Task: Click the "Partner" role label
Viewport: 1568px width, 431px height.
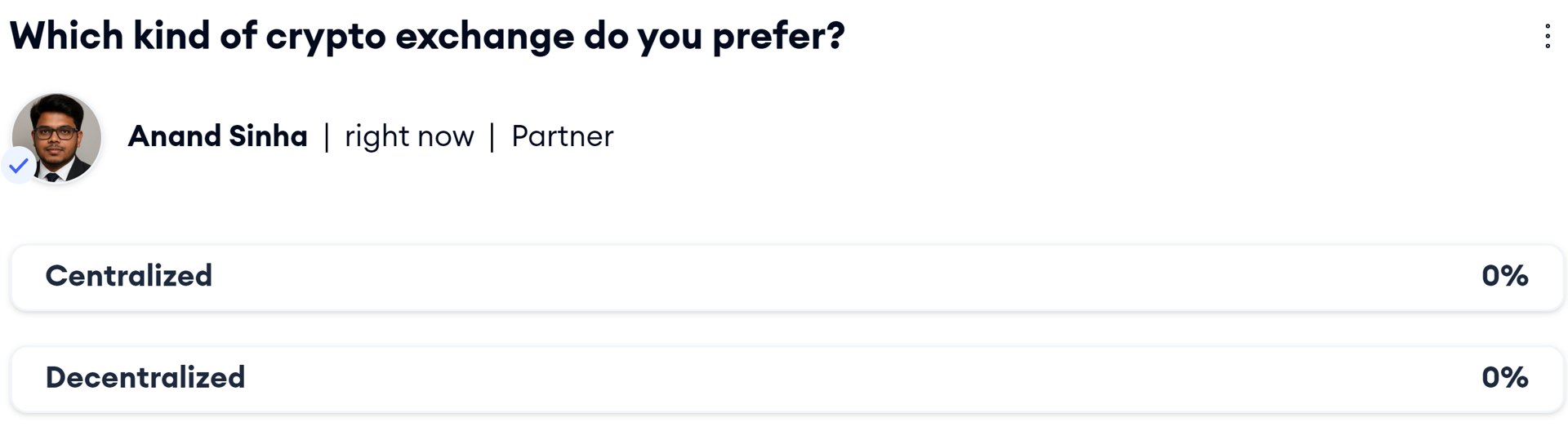Action: point(562,136)
